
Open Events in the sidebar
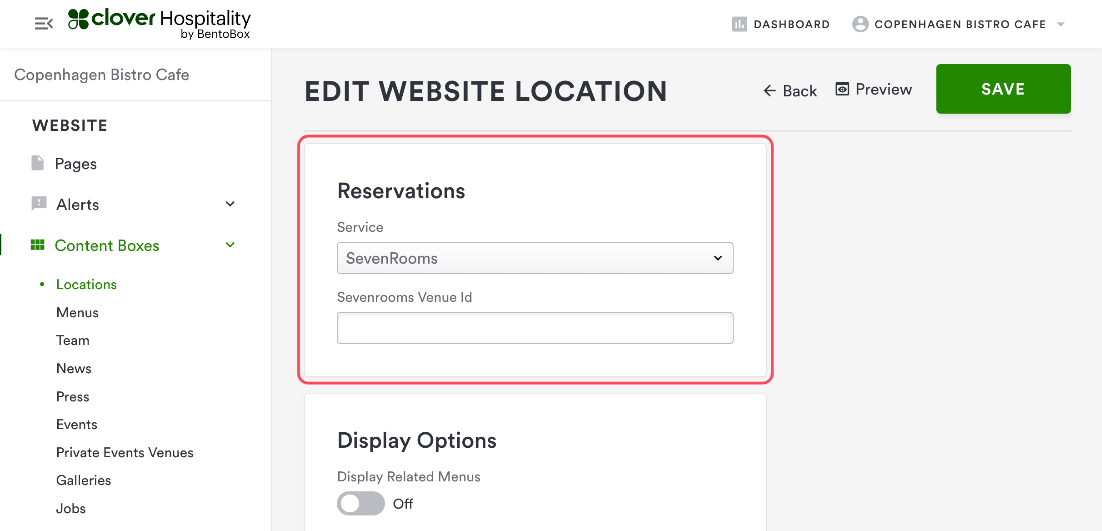[77, 424]
